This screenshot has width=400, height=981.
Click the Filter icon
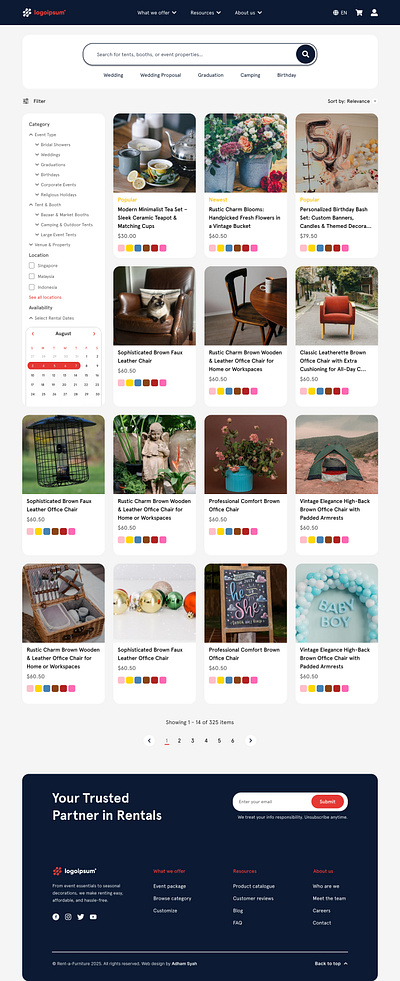coord(26,101)
